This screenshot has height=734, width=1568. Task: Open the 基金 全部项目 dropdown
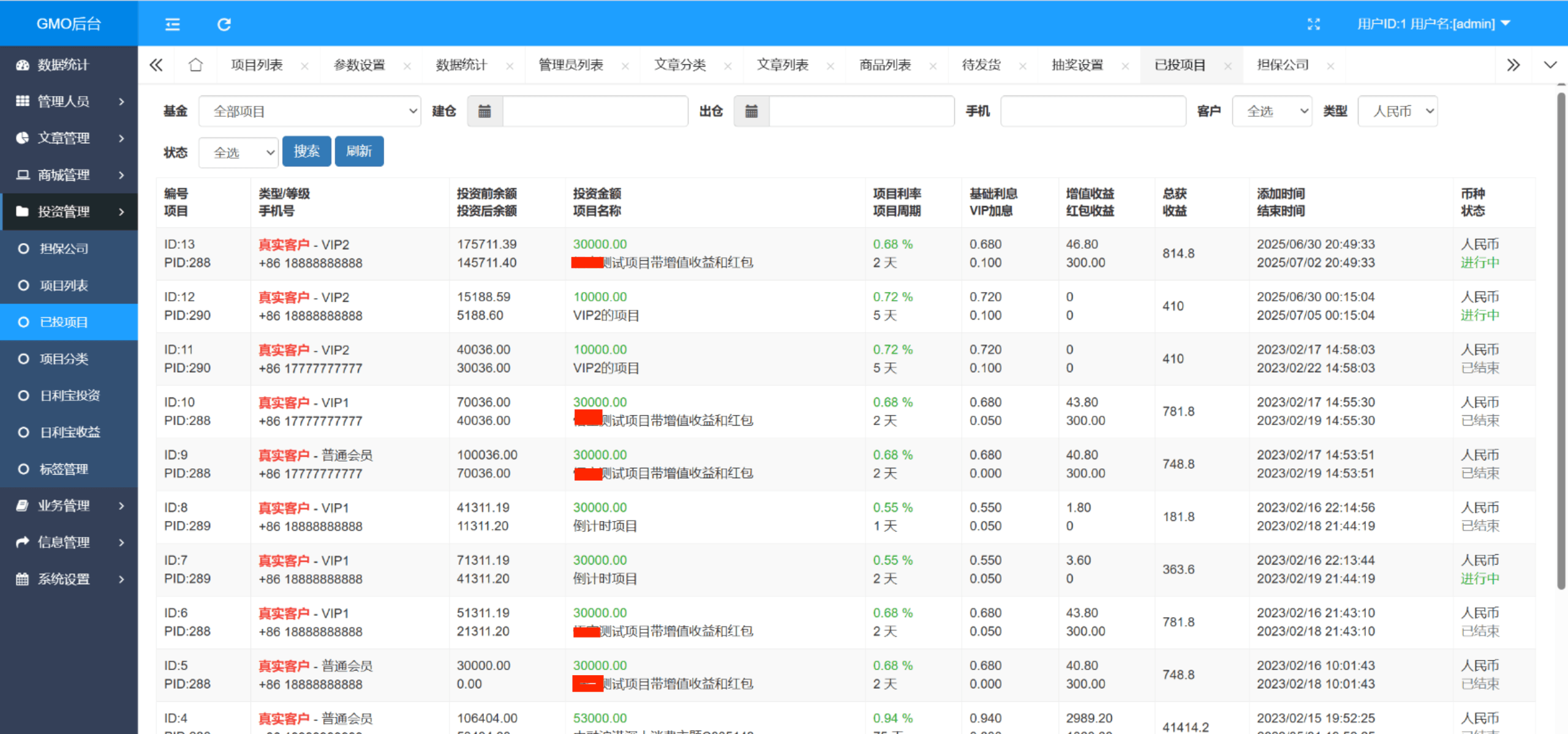(x=309, y=111)
